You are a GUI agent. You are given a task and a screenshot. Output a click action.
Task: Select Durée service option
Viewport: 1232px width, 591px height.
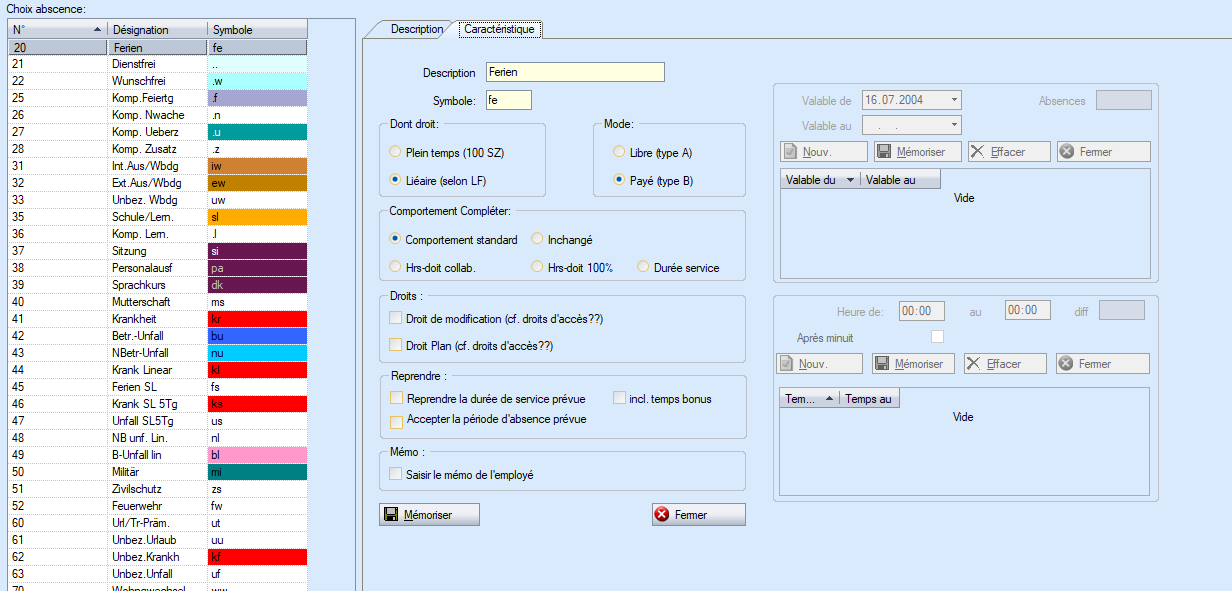click(643, 268)
